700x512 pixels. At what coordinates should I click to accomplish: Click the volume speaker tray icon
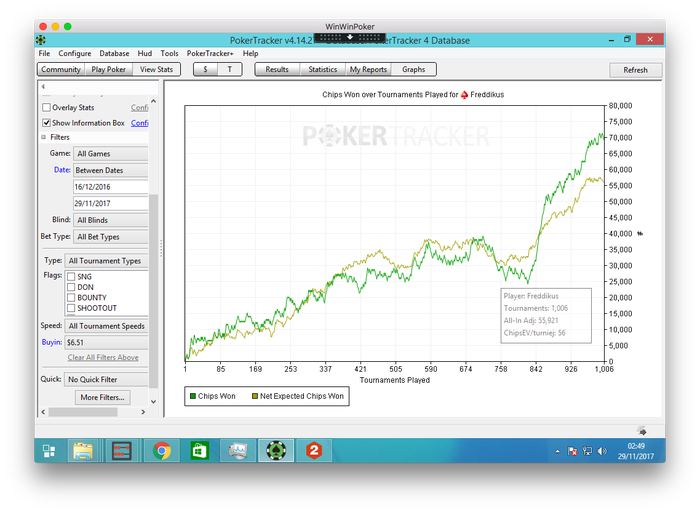point(602,451)
